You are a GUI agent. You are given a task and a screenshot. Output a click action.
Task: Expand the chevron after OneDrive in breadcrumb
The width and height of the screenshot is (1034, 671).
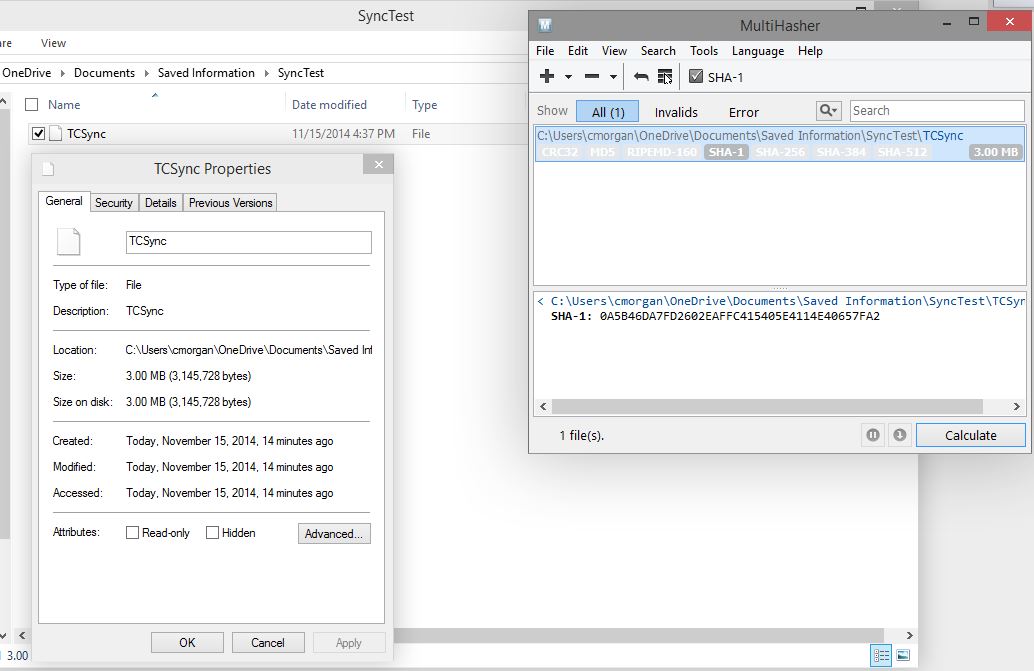click(63, 73)
